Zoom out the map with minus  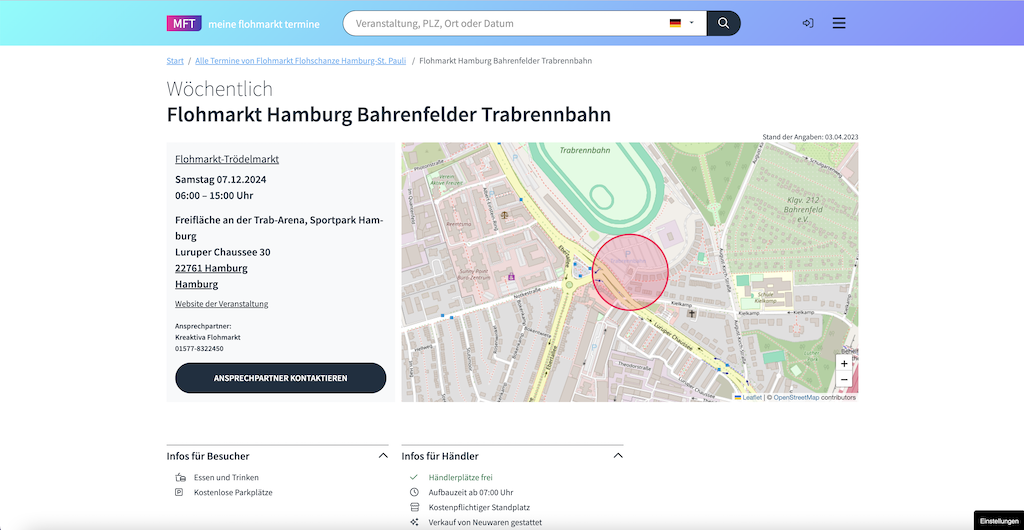click(x=844, y=379)
